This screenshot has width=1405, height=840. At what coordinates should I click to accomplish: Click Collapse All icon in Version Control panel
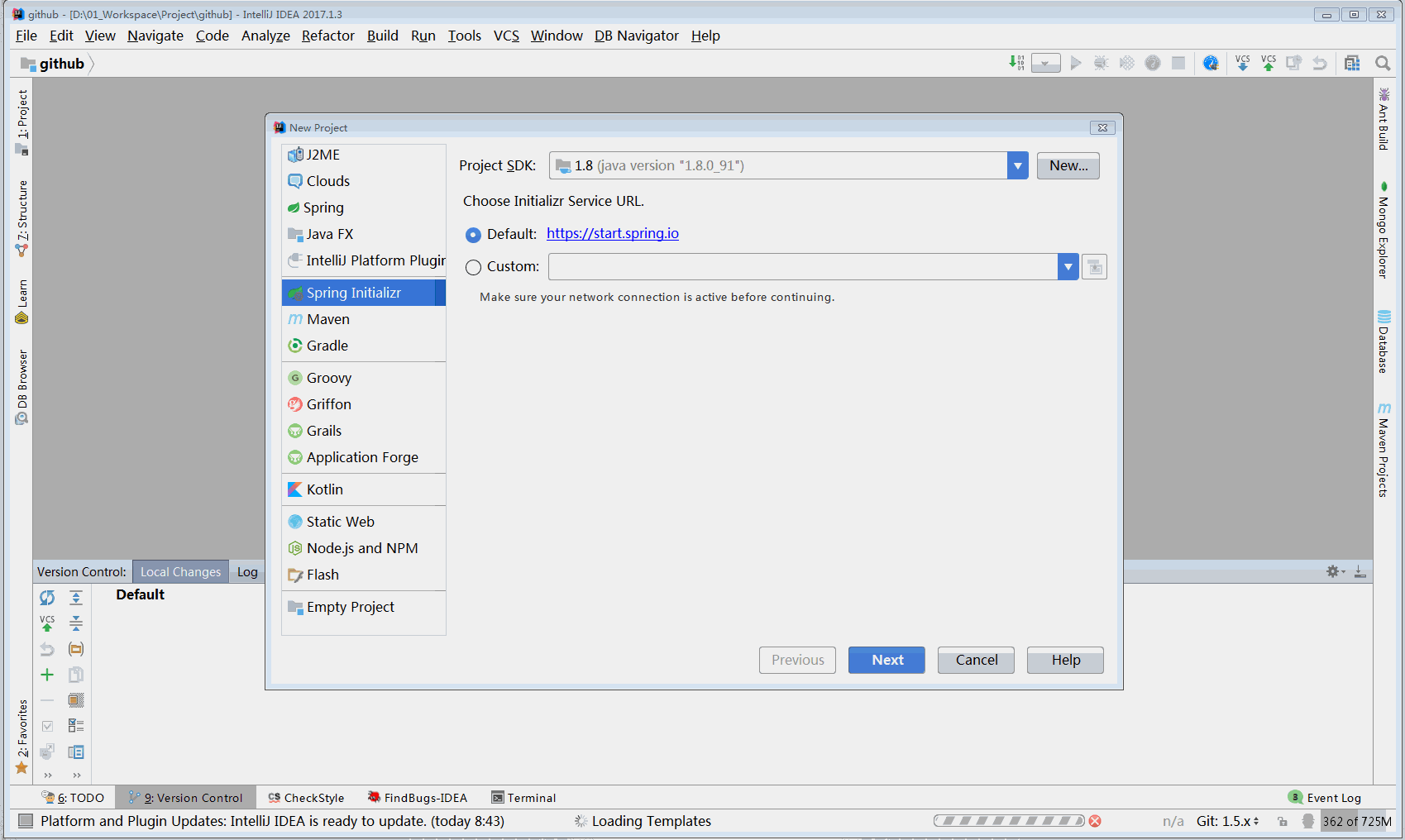(x=76, y=623)
